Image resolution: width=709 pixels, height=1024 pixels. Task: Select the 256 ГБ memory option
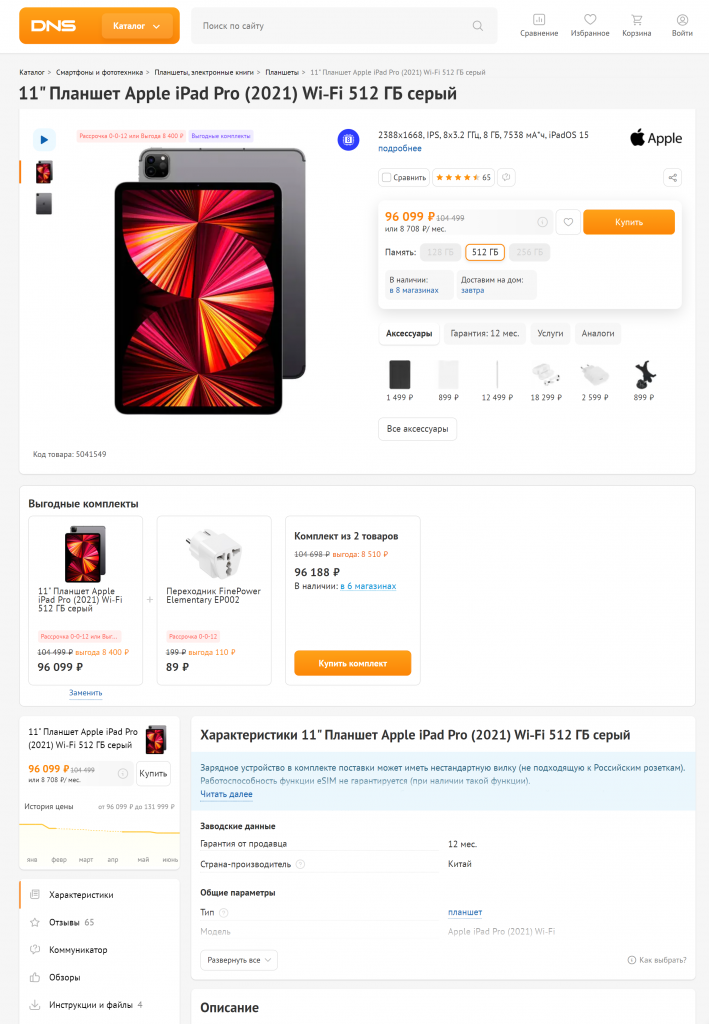point(529,252)
